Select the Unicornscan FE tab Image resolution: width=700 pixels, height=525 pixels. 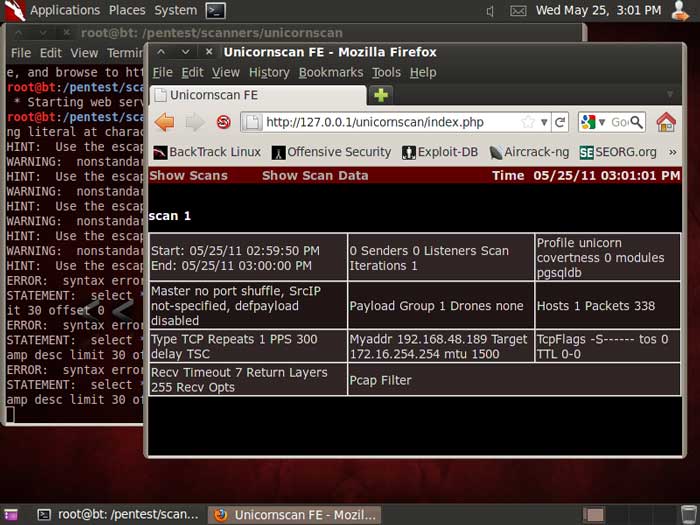[x=258, y=95]
